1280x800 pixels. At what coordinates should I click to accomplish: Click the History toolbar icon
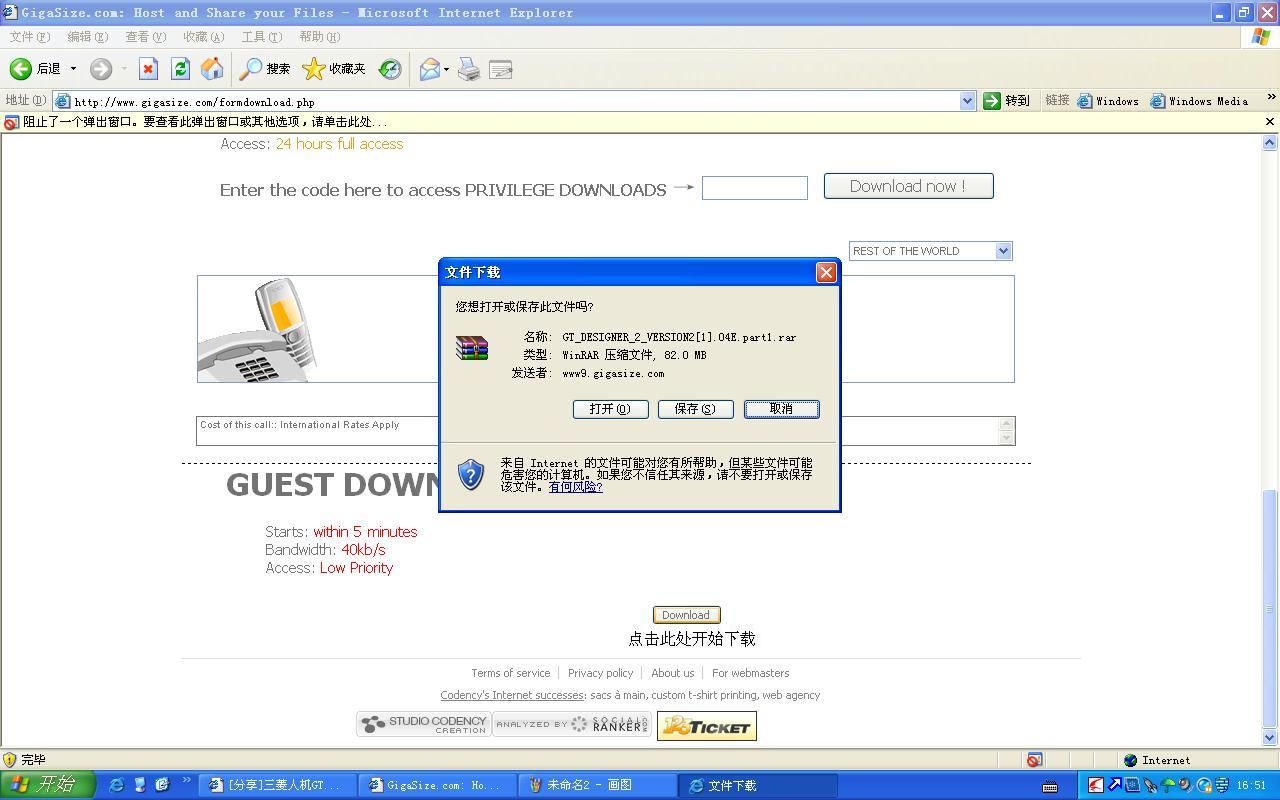pyautogui.click(x=390, y=69)
